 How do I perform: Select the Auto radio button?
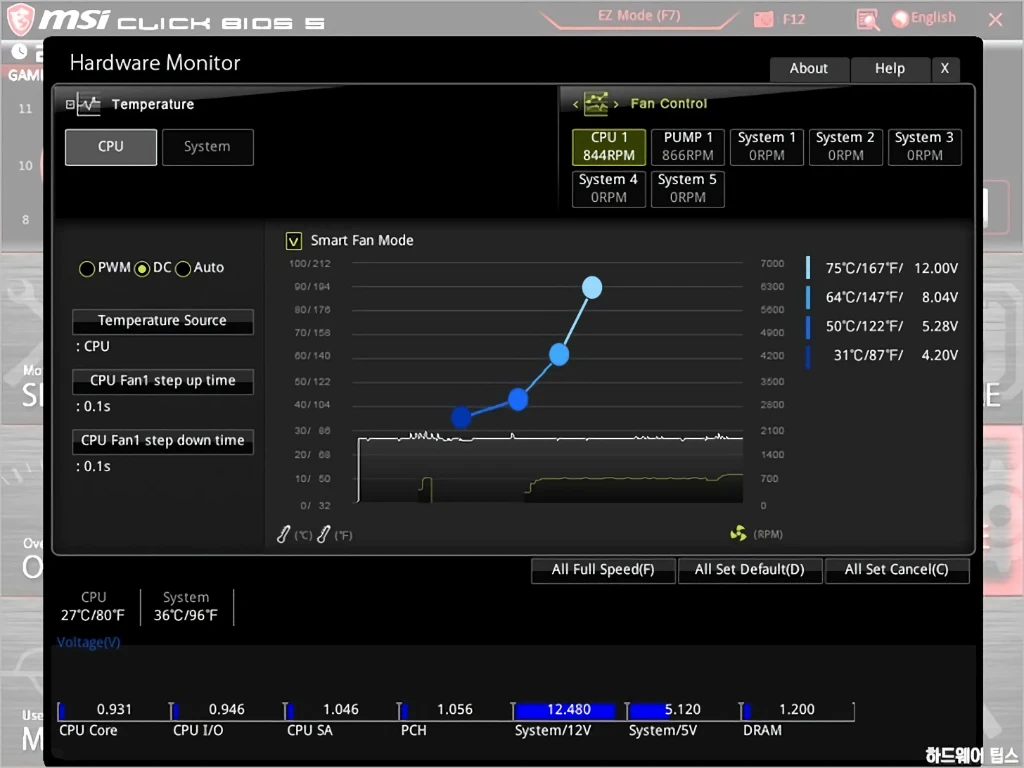point(183,268)
